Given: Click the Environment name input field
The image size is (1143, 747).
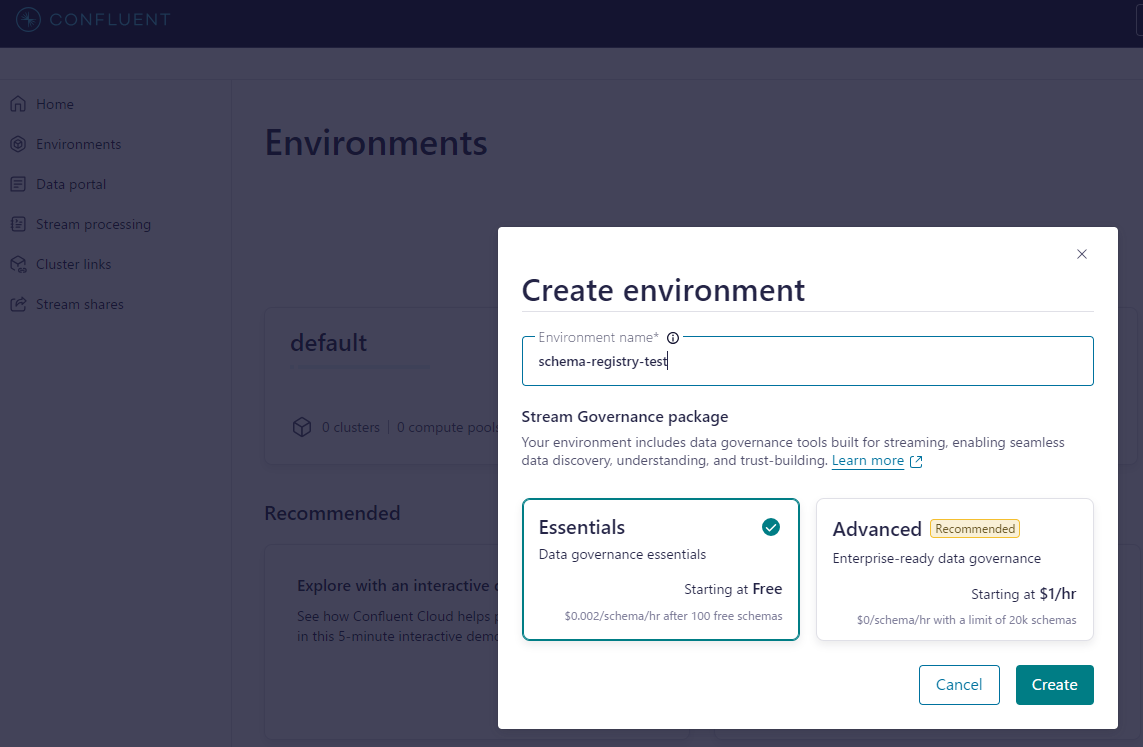Looking at the screenshot, I should (x=808, y=361).
